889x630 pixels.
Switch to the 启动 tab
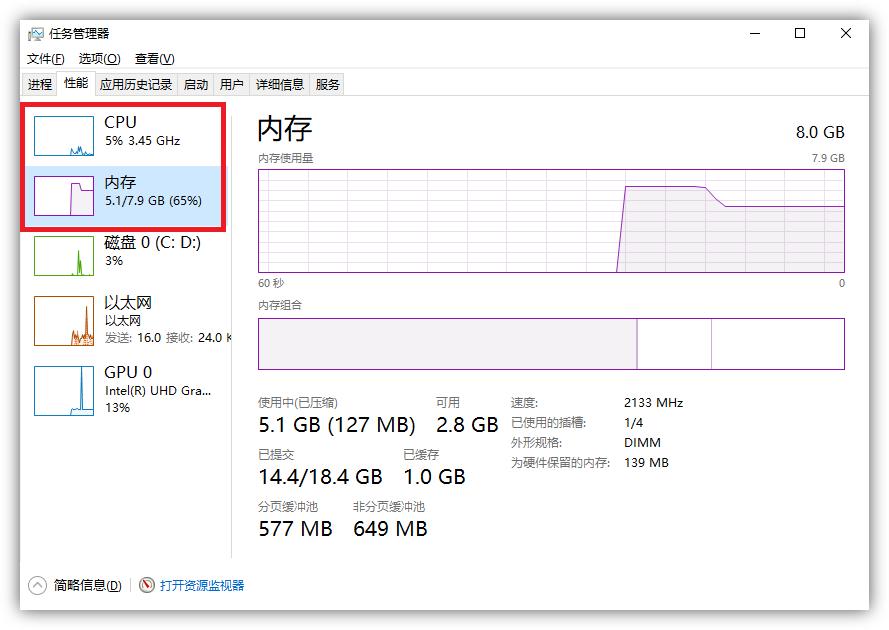[x=195, y=84]
